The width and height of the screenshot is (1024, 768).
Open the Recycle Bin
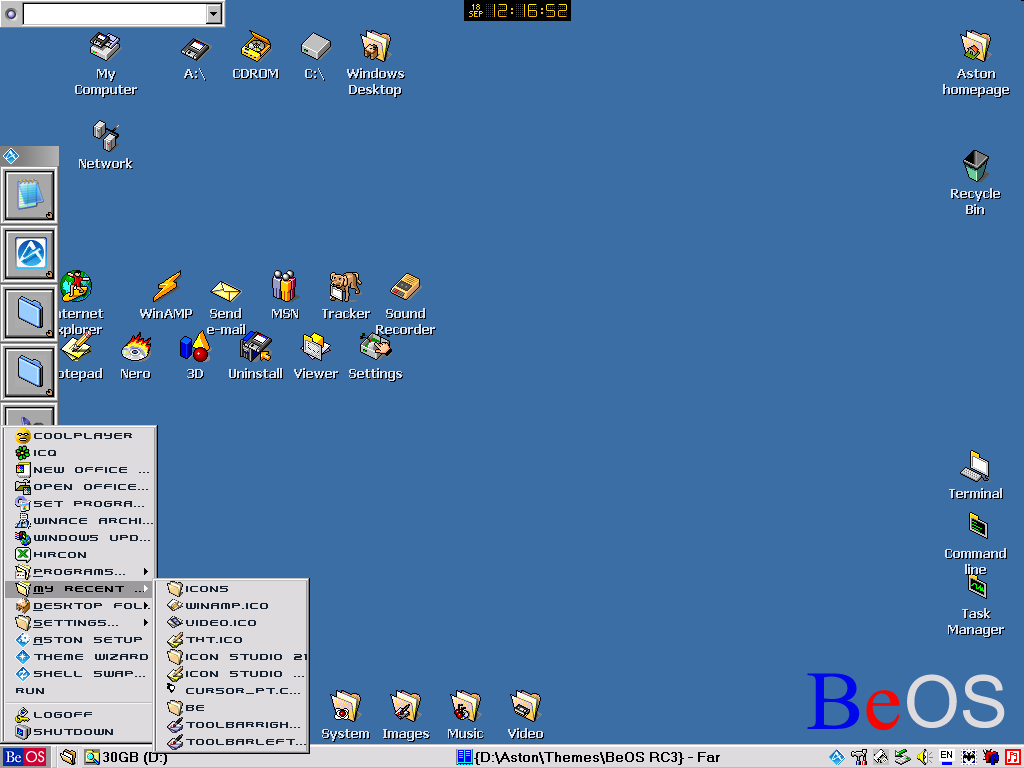pos(975,183)
